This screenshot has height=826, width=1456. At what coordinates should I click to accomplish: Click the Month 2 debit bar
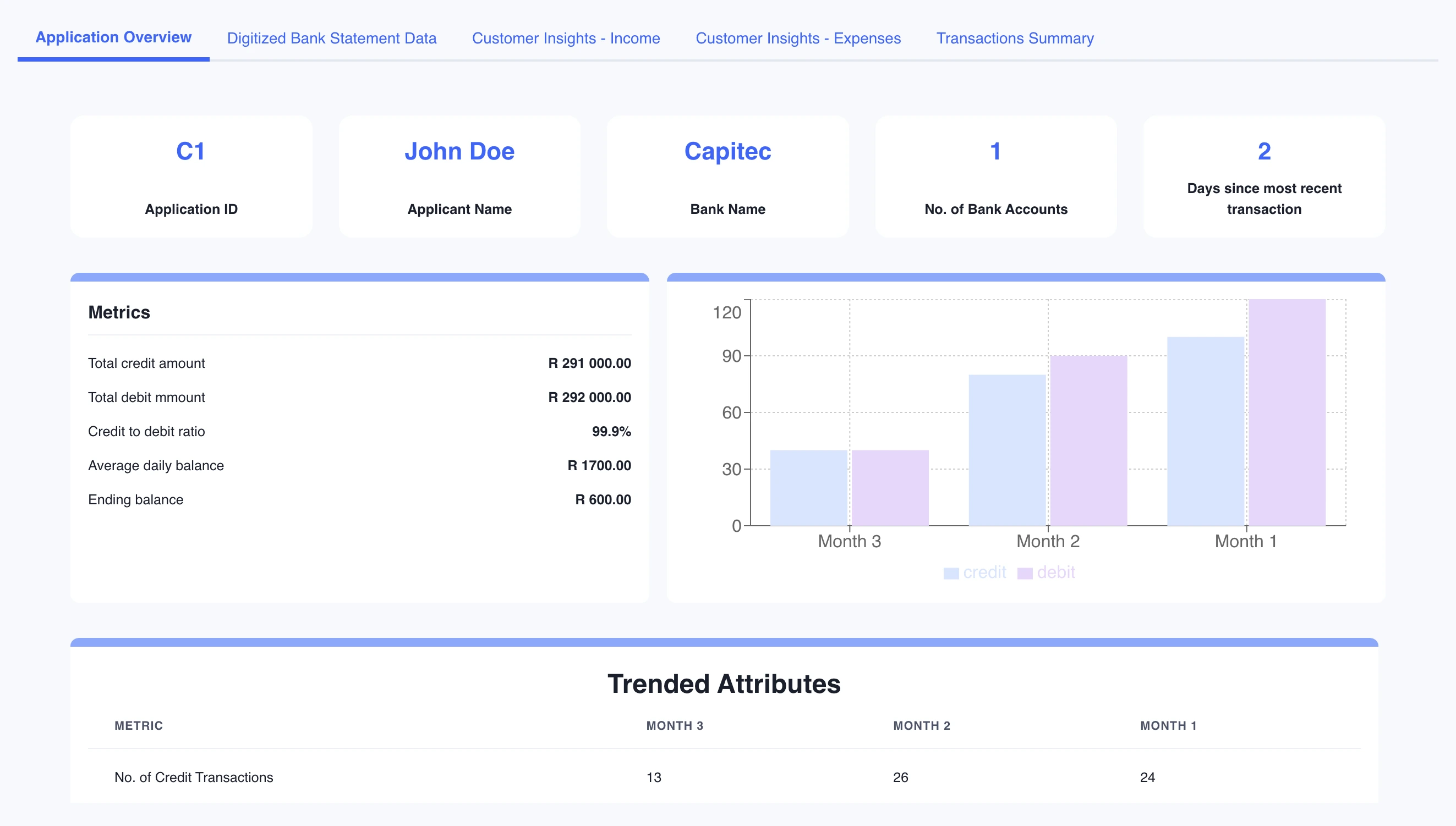point(1089,441)
